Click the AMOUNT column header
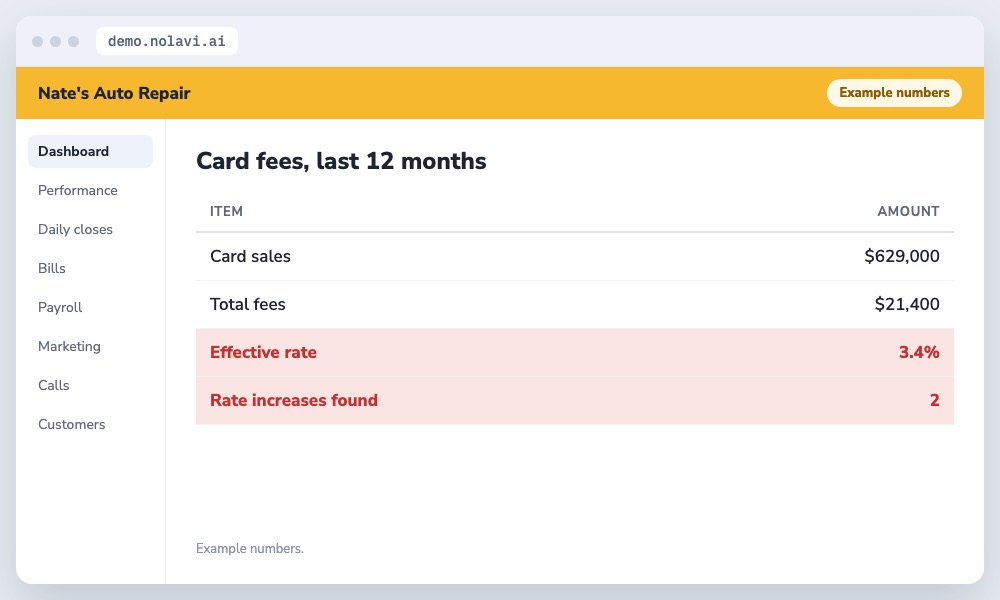 [x=908, y=211]
